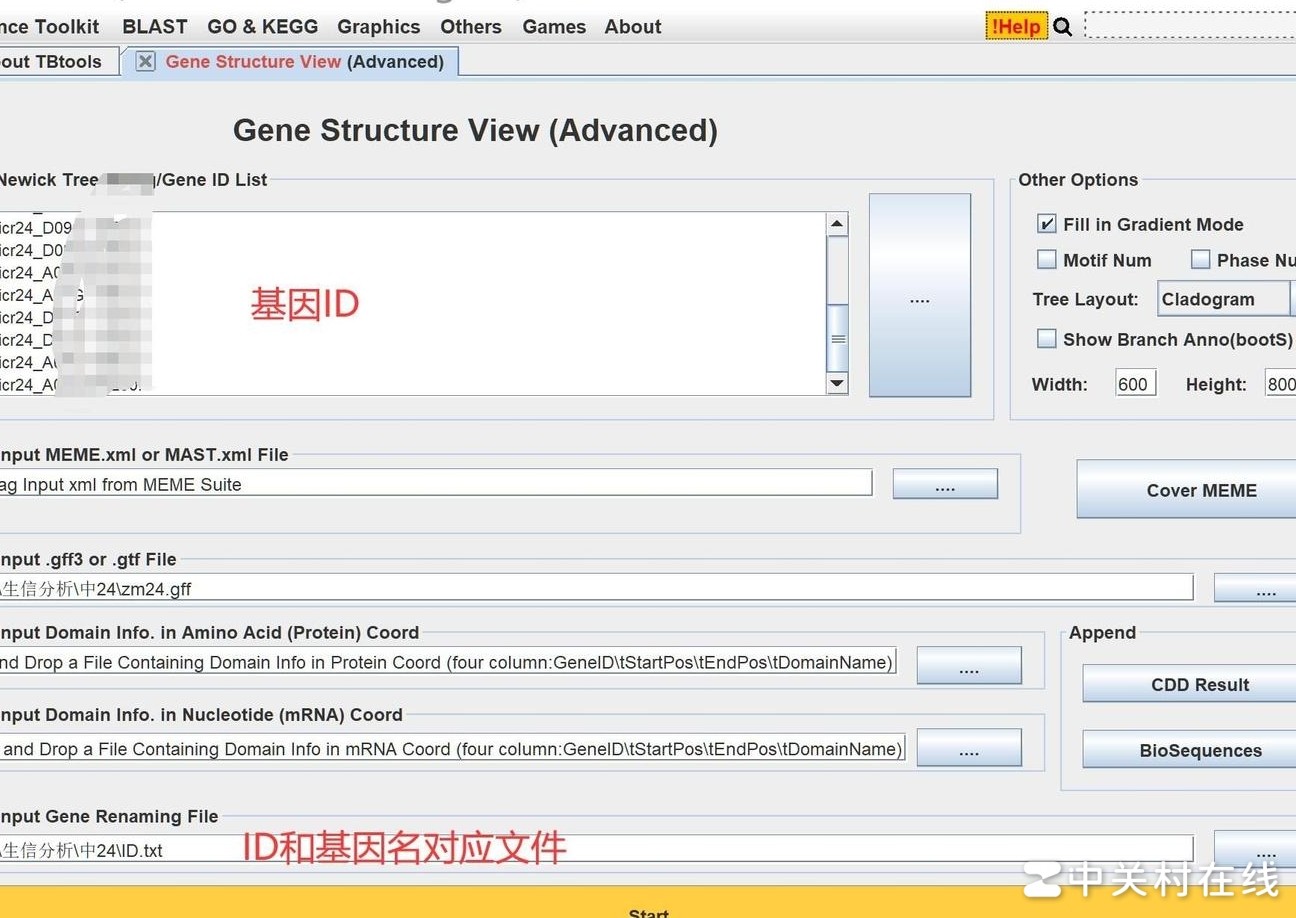Click the Cover MEME button
This screenshot has width=1296, height=918.
[1201, 490]
